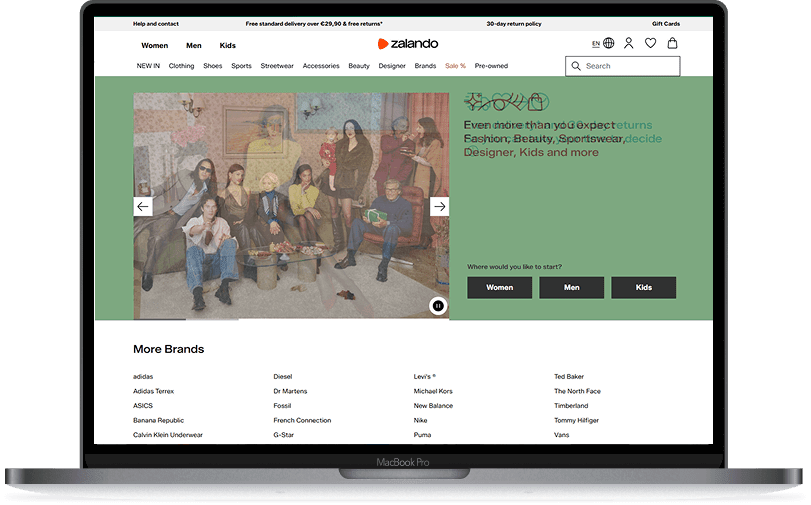Image resolution: width=811 pixels, height=505 pixels.
Task: Click the hero family photo
Action: pos(291,206)
